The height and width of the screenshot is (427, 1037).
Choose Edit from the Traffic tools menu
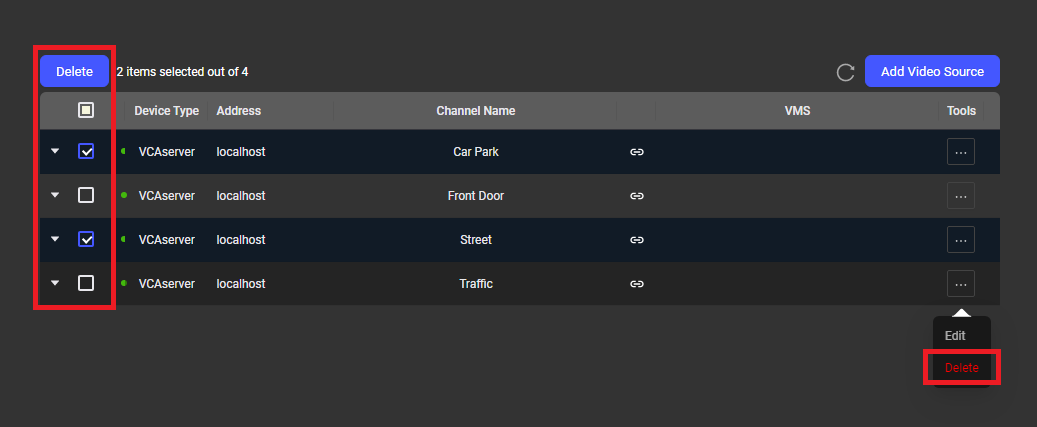[x=956, y=336]
